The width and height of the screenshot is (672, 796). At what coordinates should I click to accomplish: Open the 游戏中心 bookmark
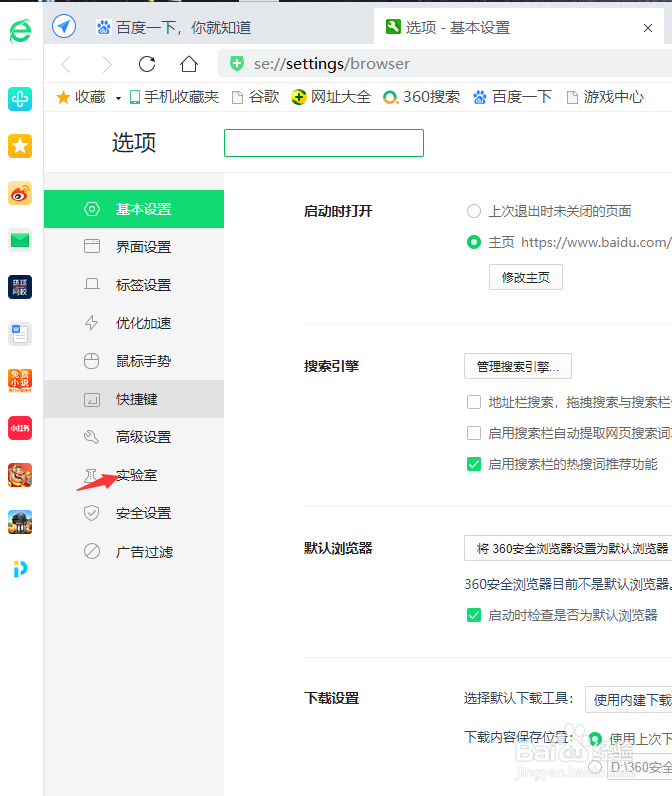click(x=605, y=97)
